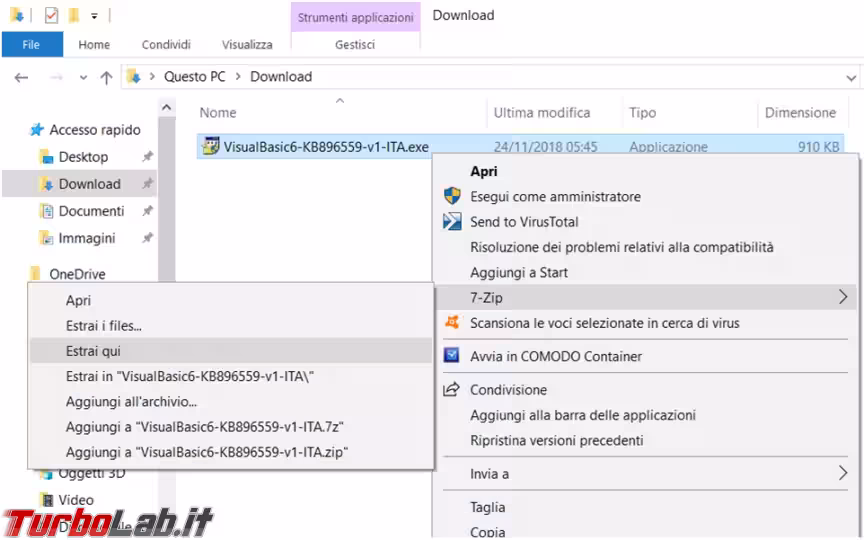The width and height of the screenshot is (864, 540).
Task: Click the quick access properties checkmark icon
Action: point(51,15)
